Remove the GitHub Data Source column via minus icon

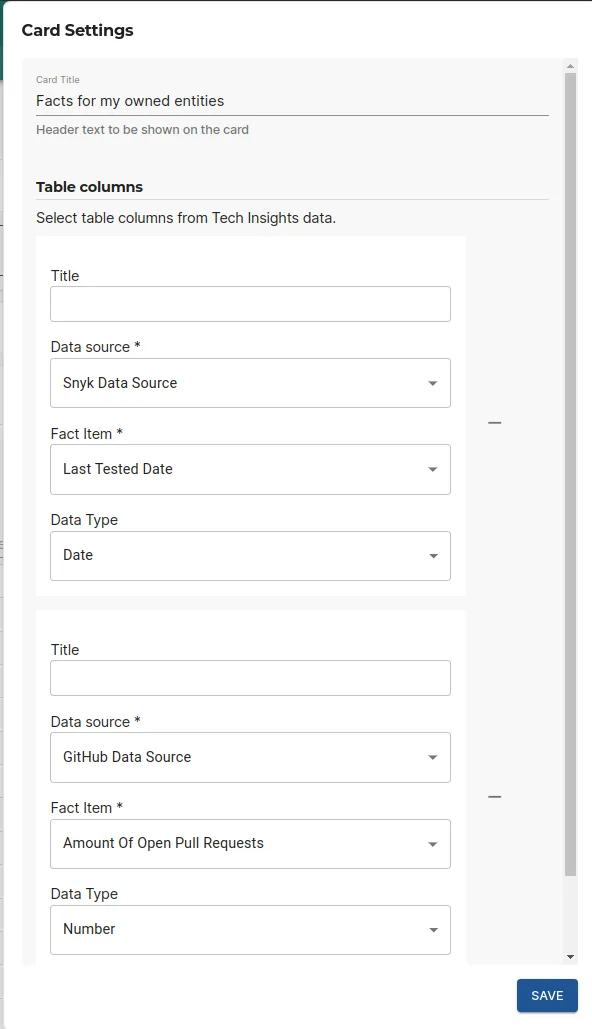click(495, 796)
